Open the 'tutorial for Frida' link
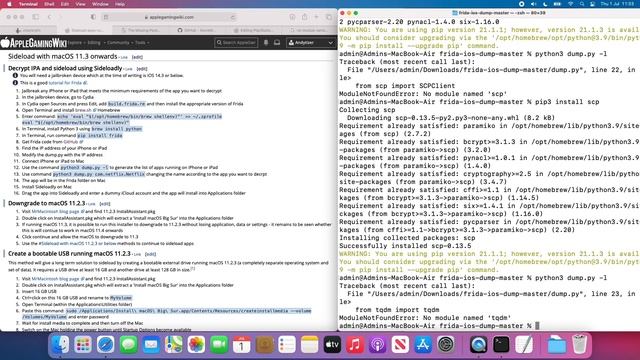 pos(68,83)
